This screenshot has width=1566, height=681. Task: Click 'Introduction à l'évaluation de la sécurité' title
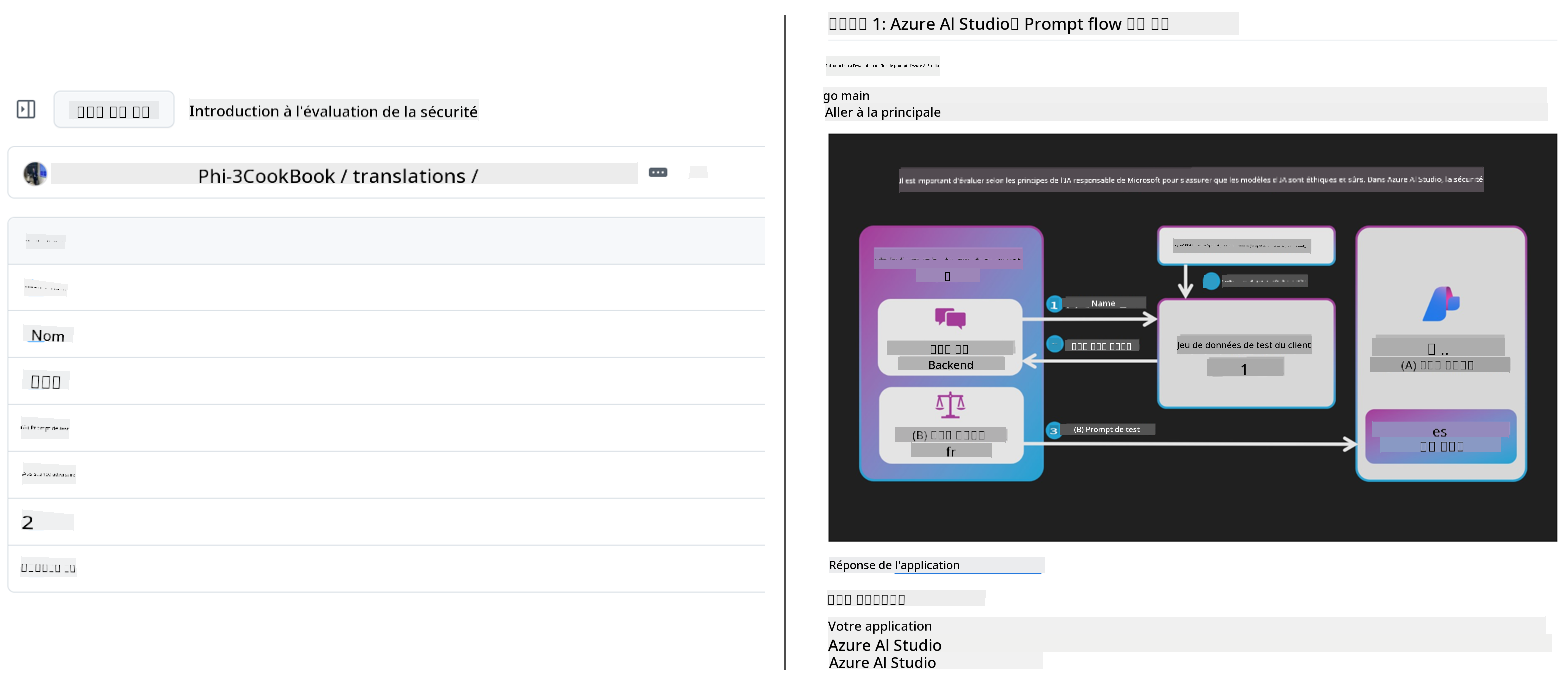pos(334,111)
